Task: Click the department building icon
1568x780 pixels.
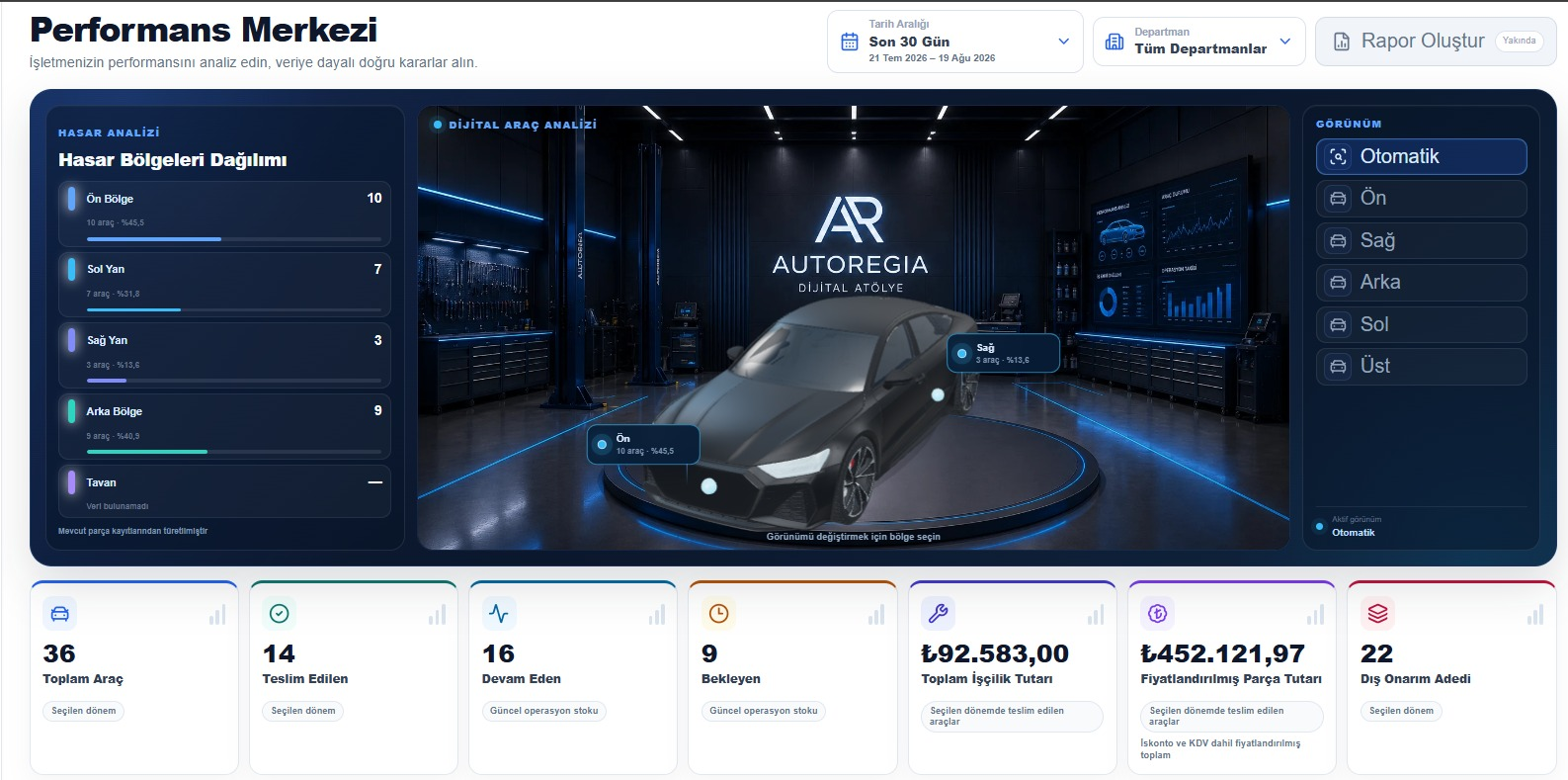Action: click(x=1114, y=42)
